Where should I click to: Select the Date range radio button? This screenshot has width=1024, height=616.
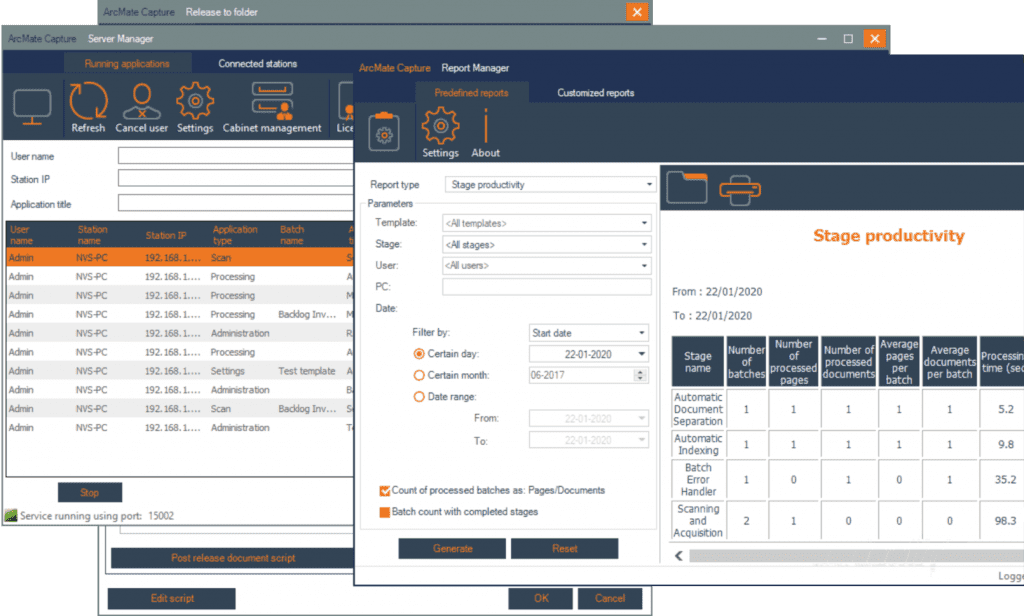pos(419,397)
